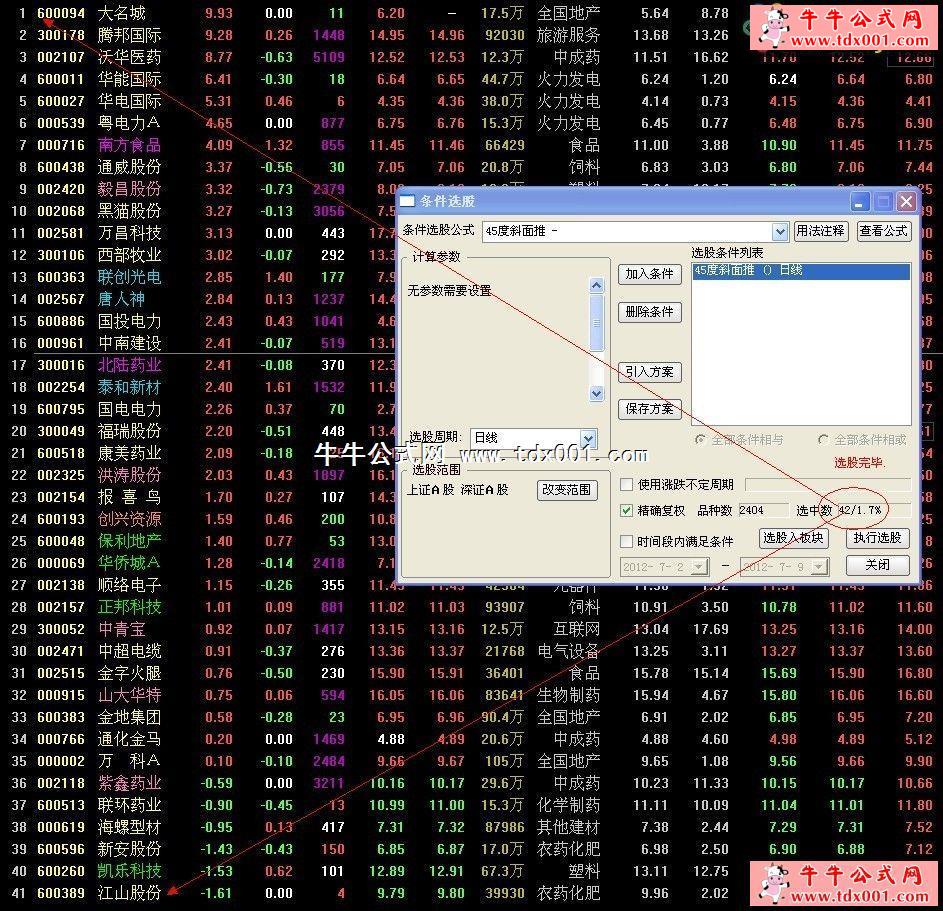Viewport: 943px width, 911px height.
Task: Select 全部条件相与 radio option
Action: (699, 440)
